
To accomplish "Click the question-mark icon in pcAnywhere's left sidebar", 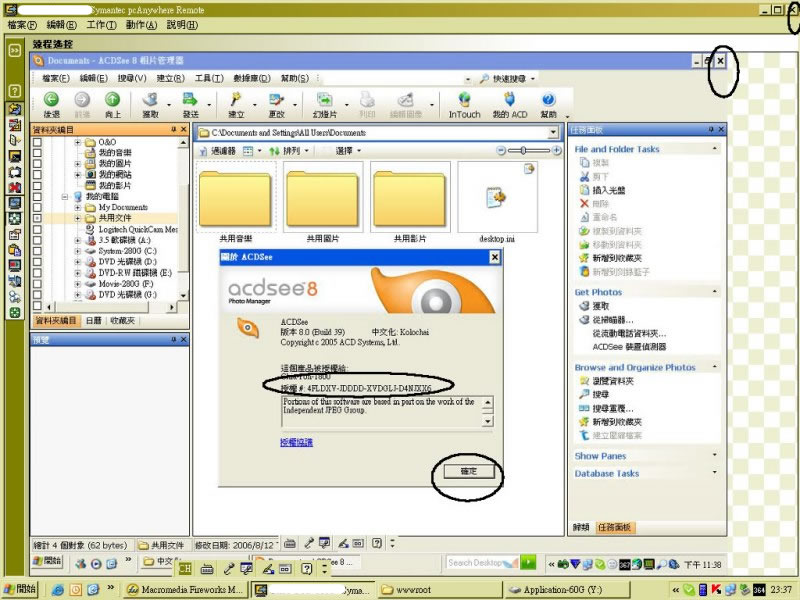I will (x=15, y=91).
